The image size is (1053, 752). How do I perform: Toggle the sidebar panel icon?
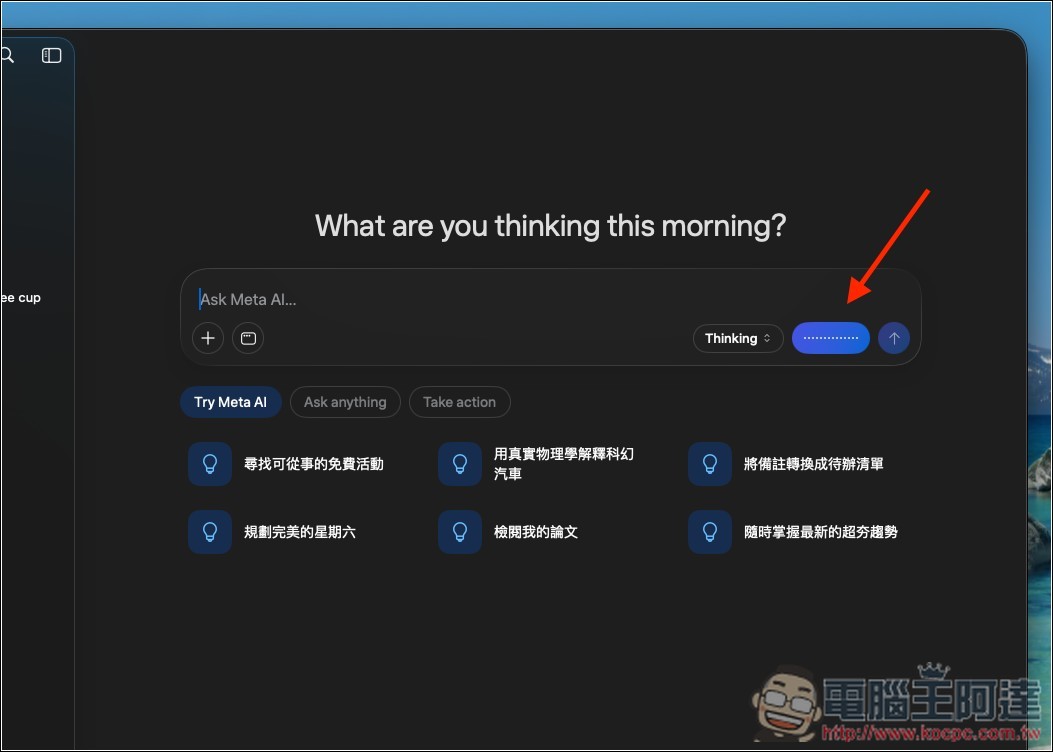52,56
